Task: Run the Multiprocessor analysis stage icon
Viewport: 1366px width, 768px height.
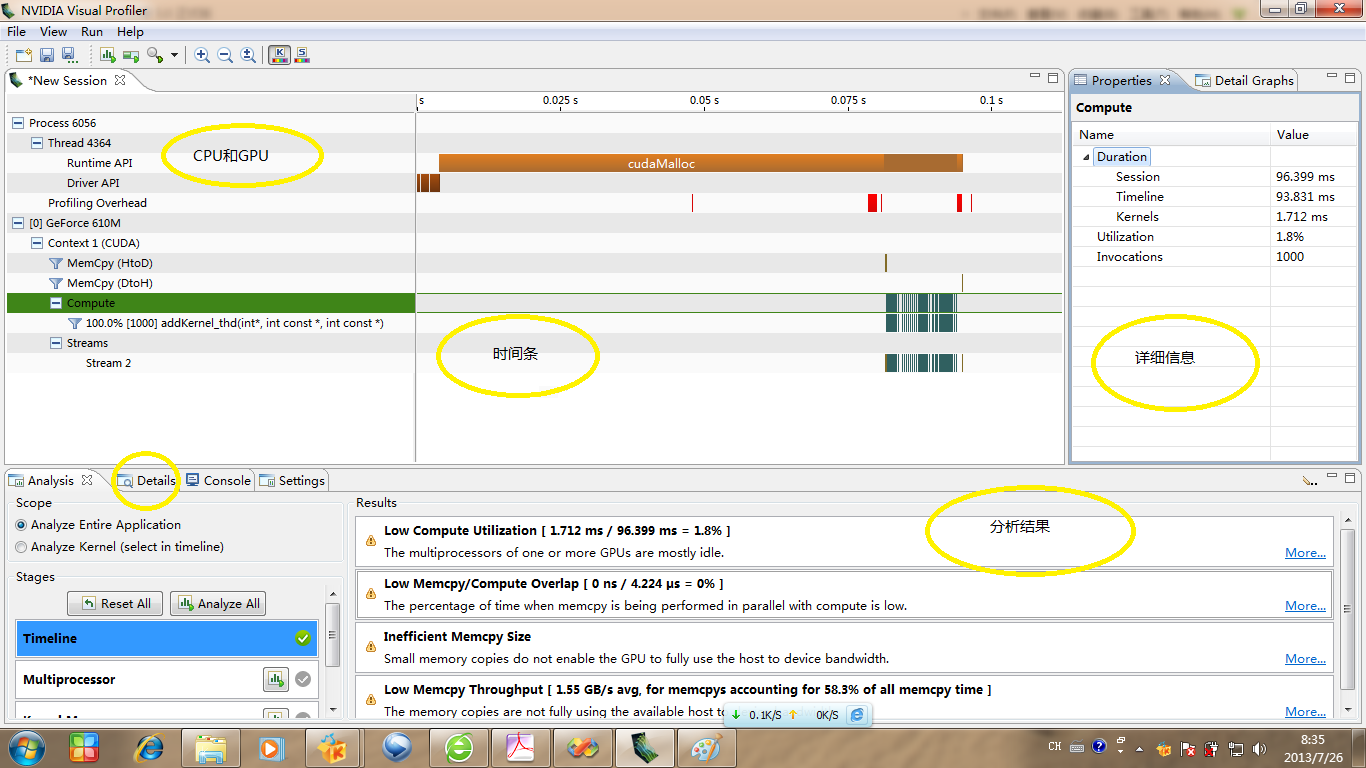Action: 276,679
